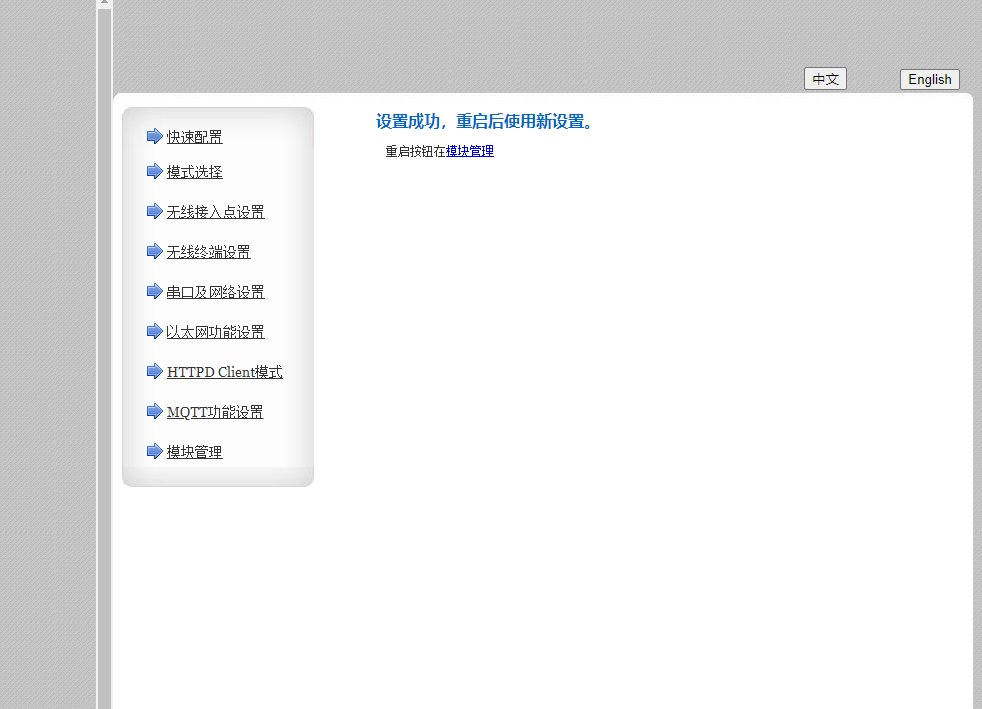
Task: Click the arrow icon next to MQTT功能设置
Action: [x=154, y=411]
